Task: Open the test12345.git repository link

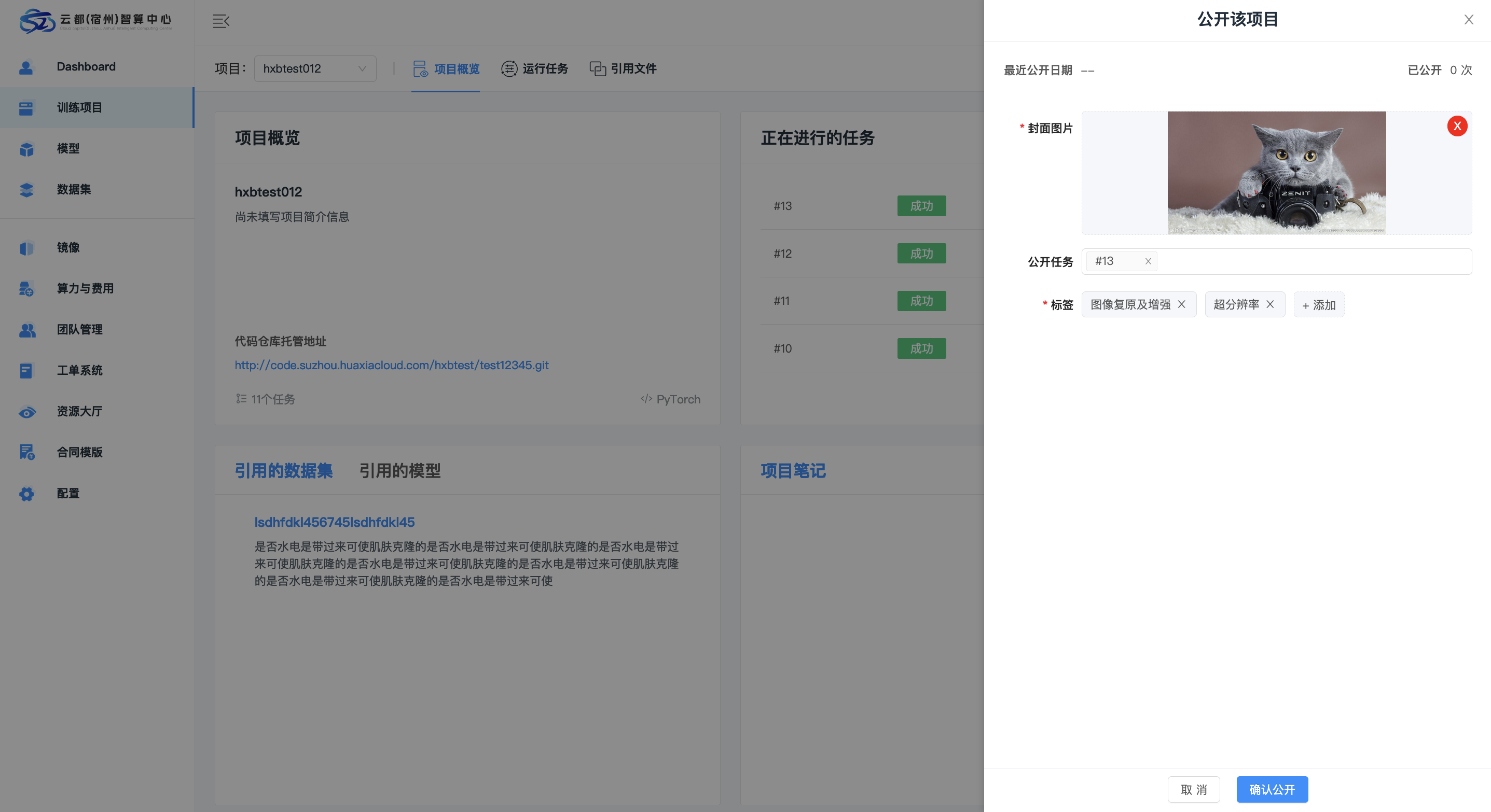Action: [x=391, y=366]
